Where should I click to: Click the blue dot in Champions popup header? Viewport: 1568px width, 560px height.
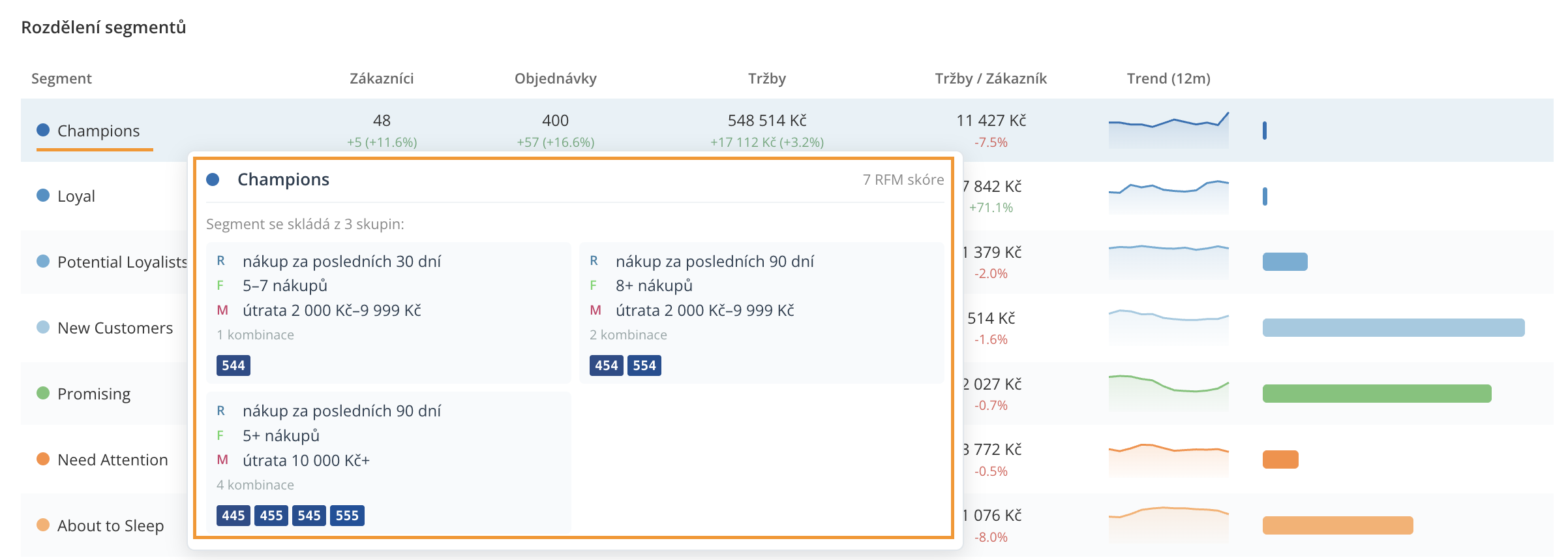click(213, 179)
